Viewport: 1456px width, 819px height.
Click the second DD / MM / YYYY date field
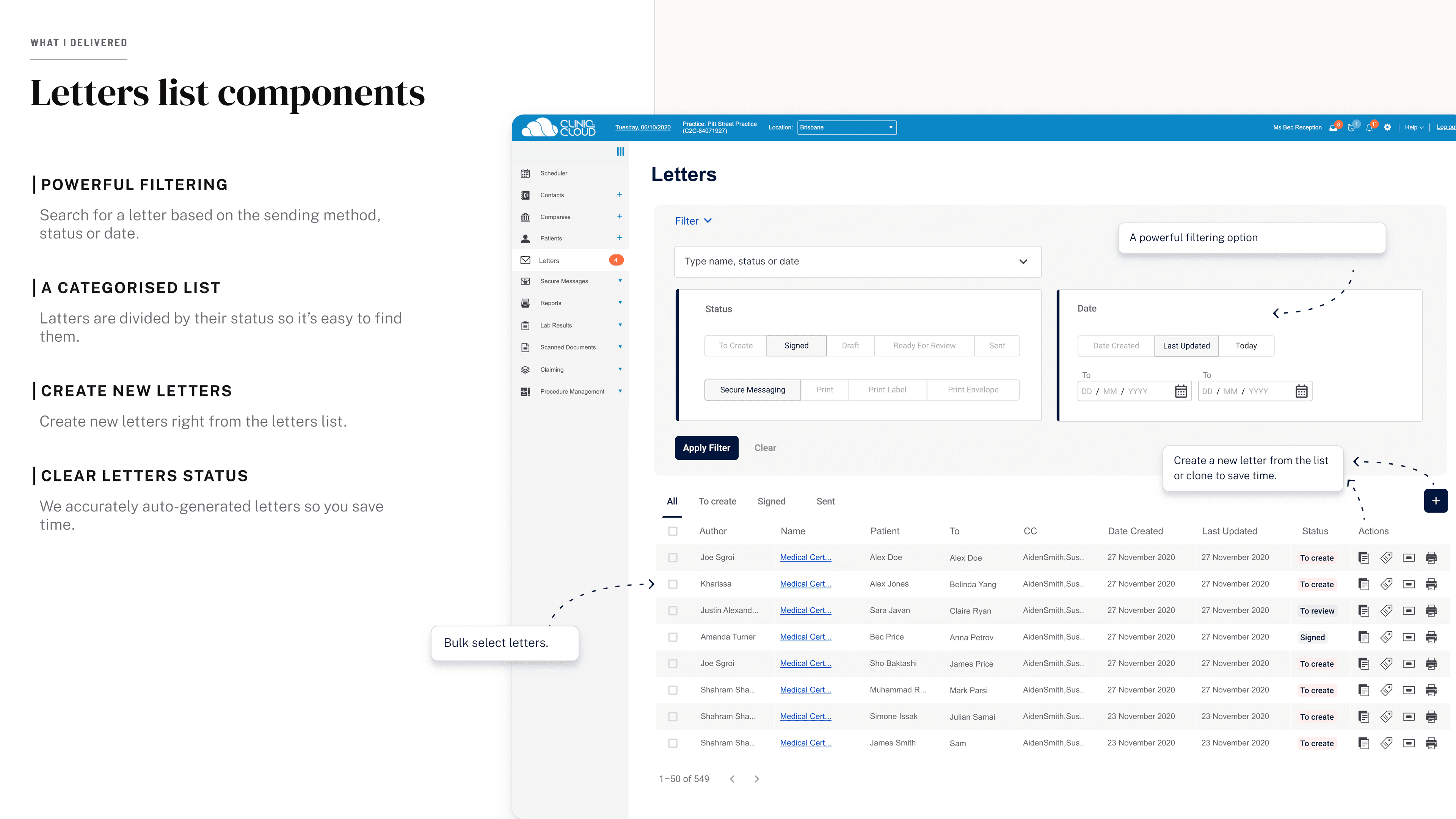click(1255, 391)
